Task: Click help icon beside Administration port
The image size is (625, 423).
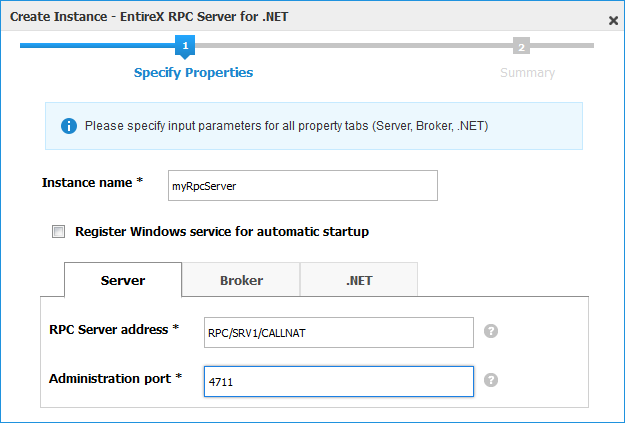Action: (491, 380)
